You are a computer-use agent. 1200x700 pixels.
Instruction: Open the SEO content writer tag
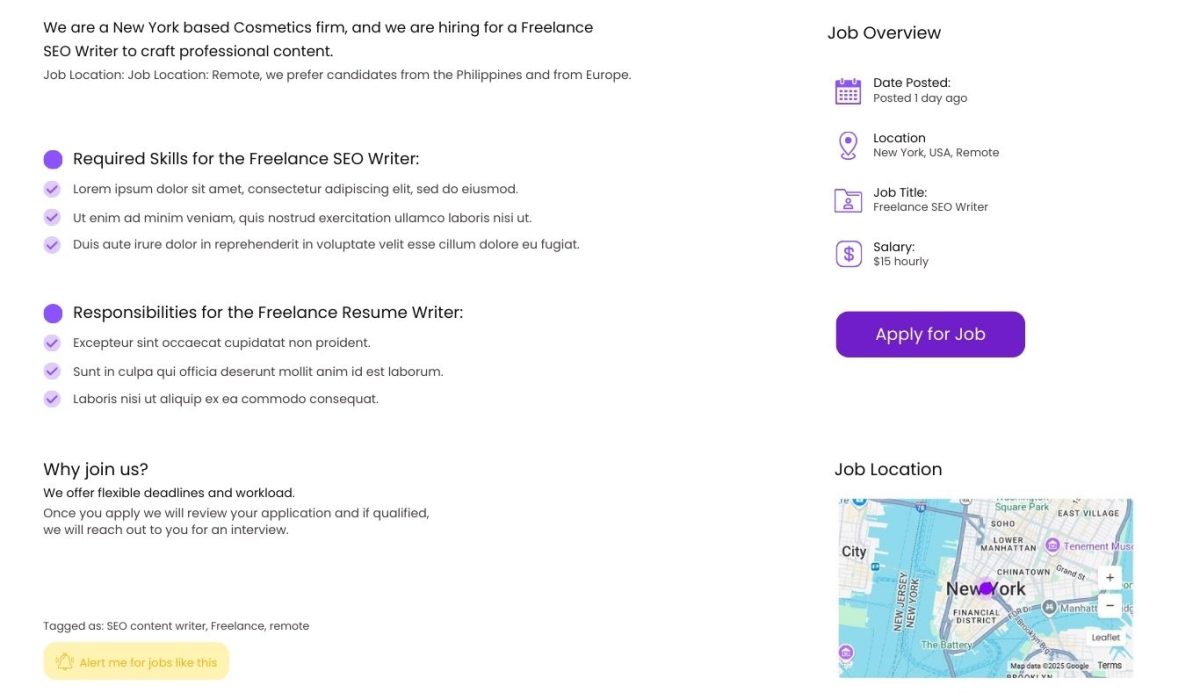pos(156,626)
